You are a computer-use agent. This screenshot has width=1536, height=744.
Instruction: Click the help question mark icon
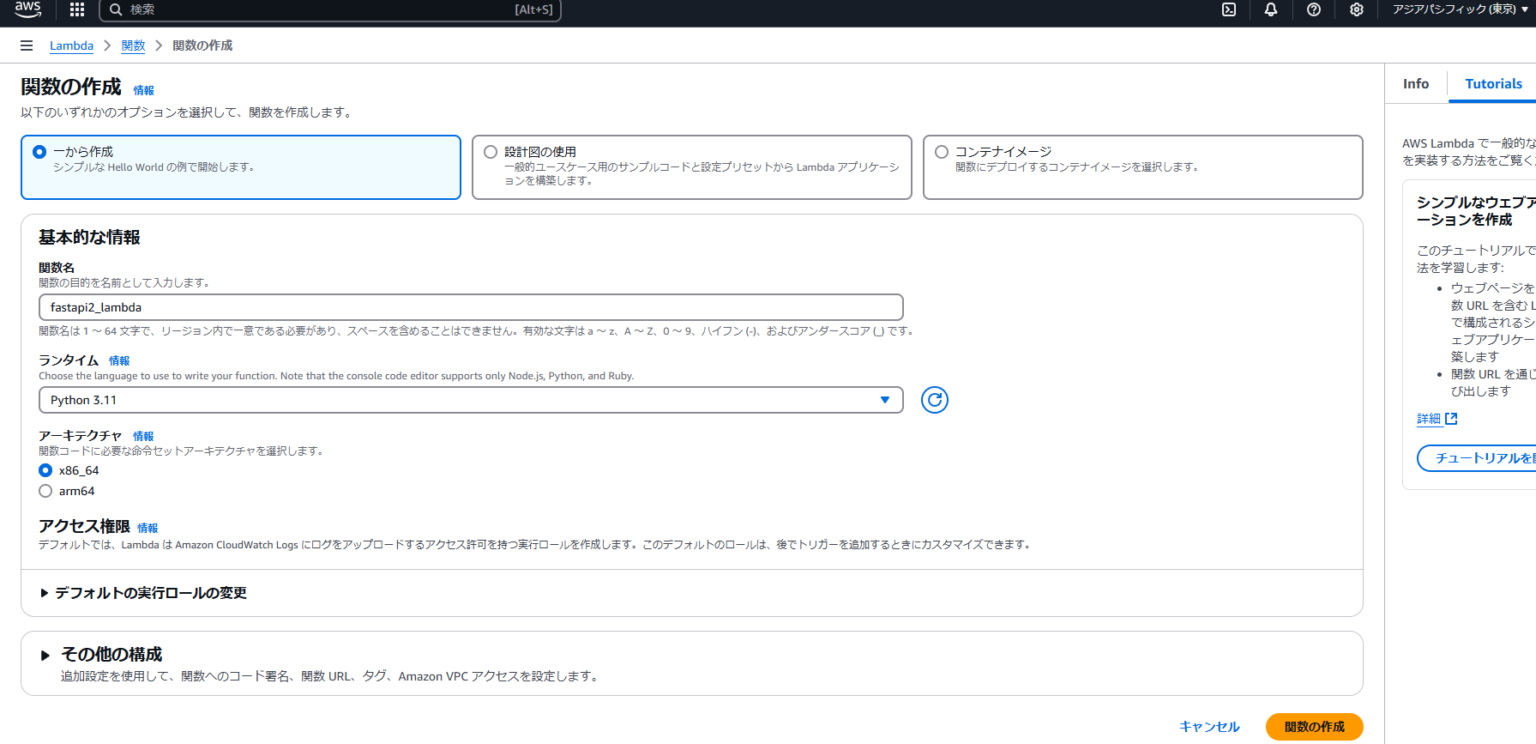pyautogui.click(x=1313, y=10)
